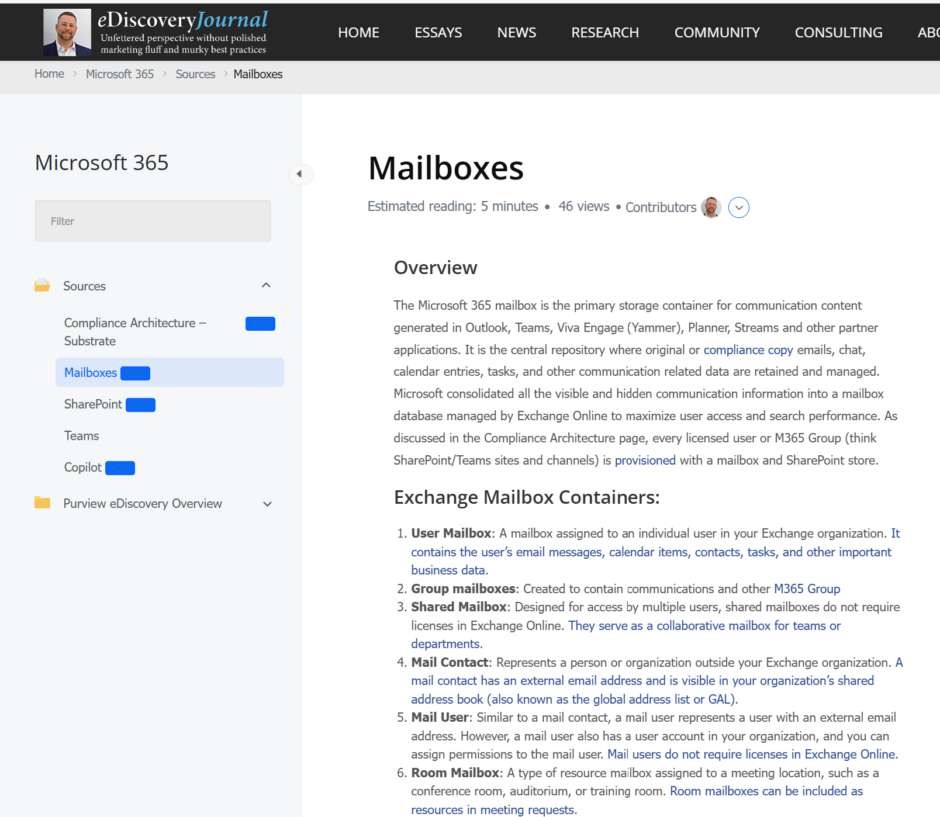
Task: Click the badge next to Copilot
Action: point(120,467)
